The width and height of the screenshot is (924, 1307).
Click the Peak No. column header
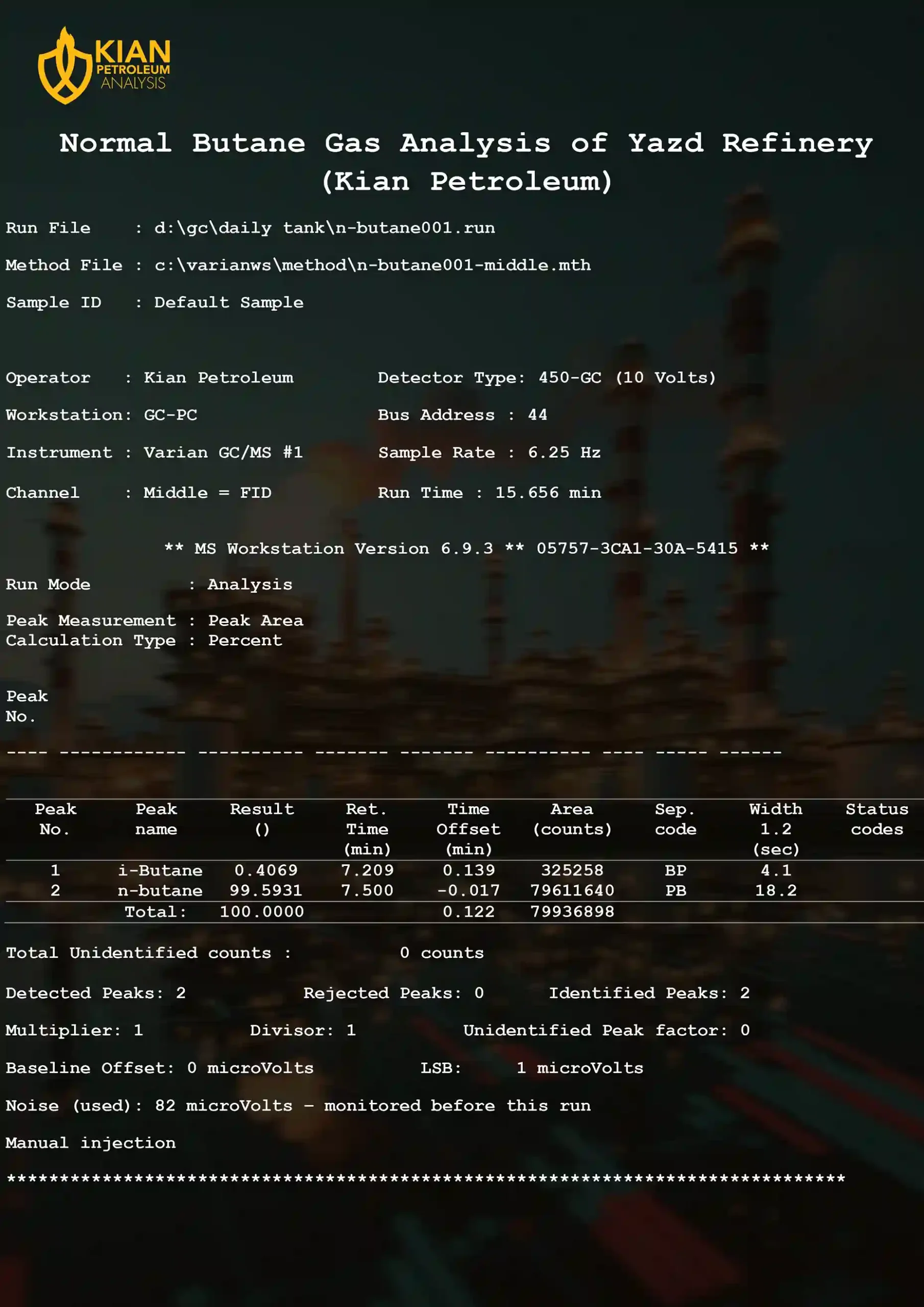(55, 818)
